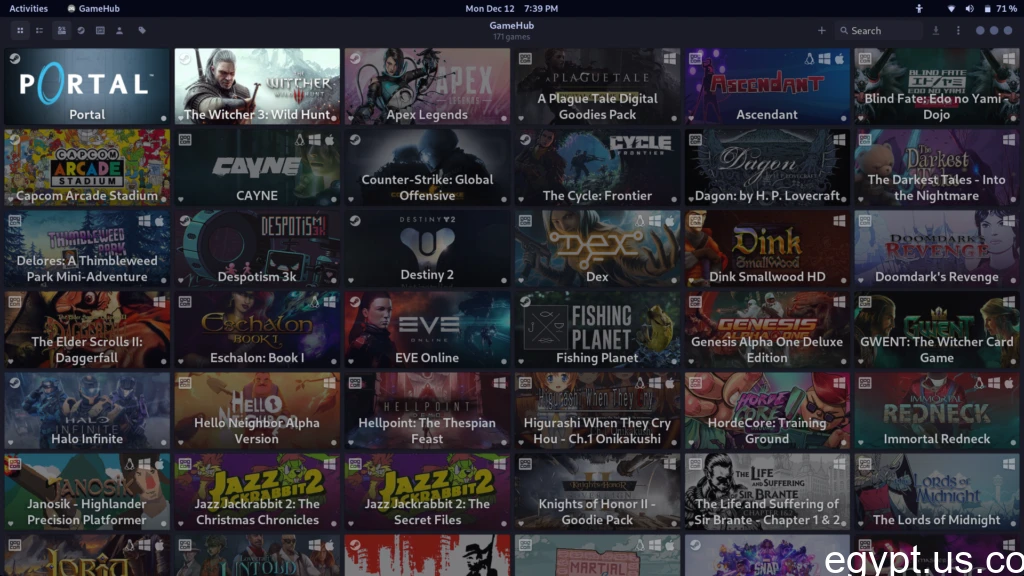Switch to list view layout
The image size is (1024, 576).
pyautogui.click(x=39, y=31)
